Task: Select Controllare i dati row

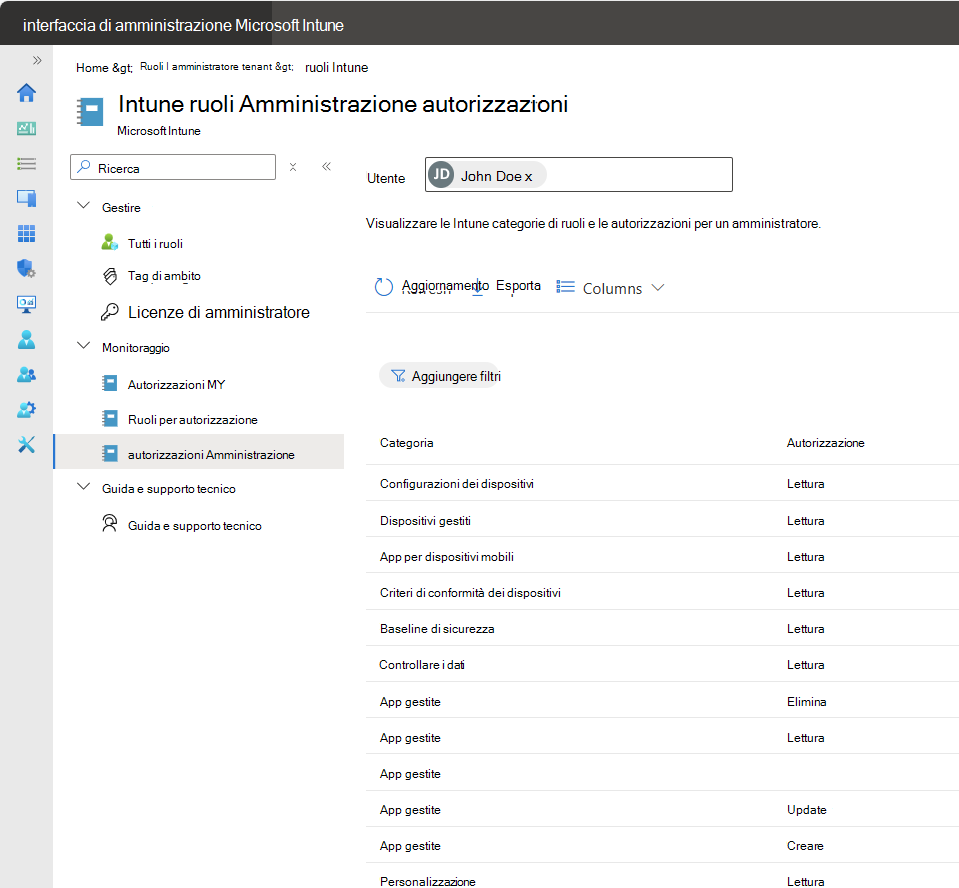Action: [662, 664]
